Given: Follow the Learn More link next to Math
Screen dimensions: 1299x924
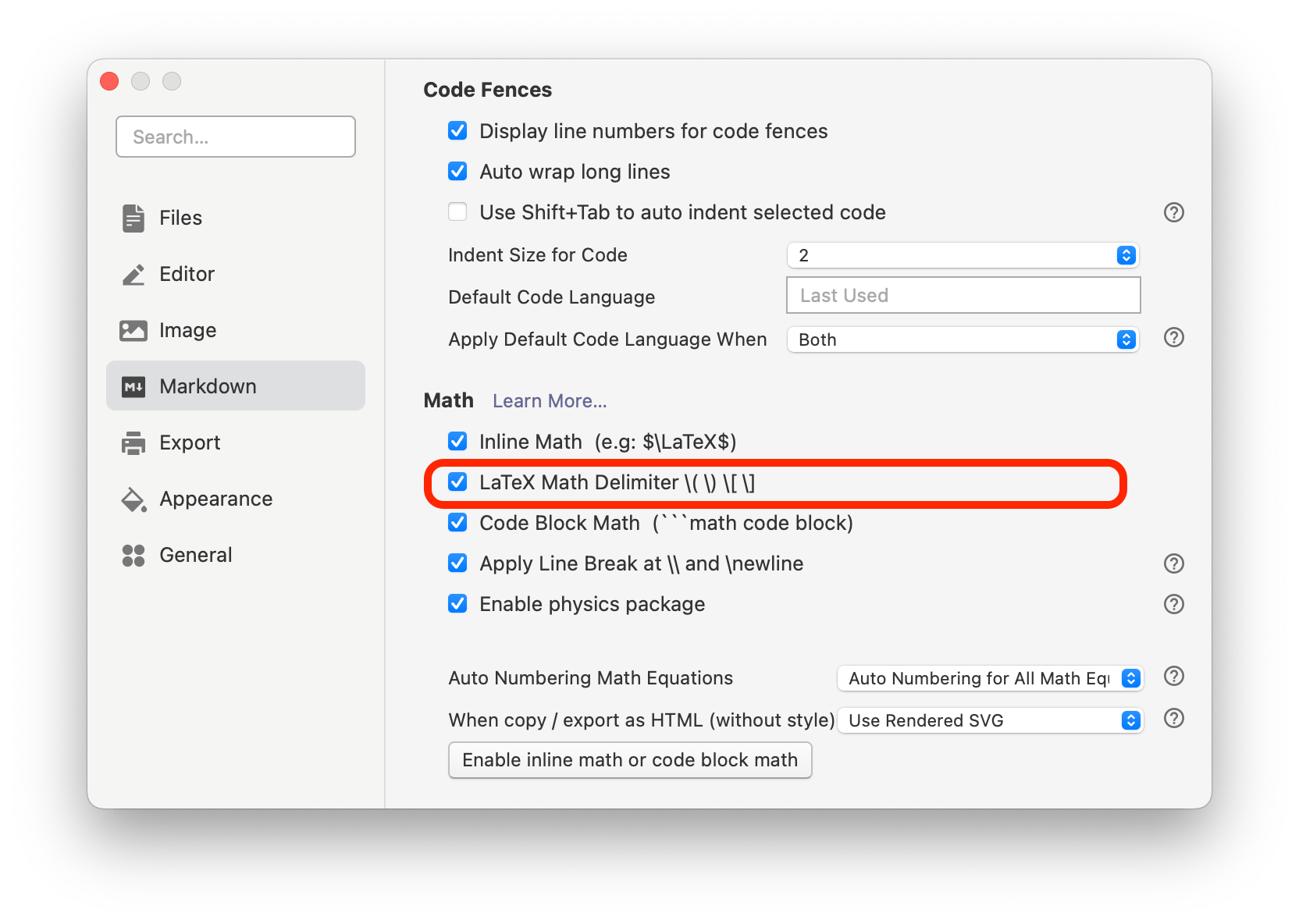Looking at the screenshot, I should (550, 401).
